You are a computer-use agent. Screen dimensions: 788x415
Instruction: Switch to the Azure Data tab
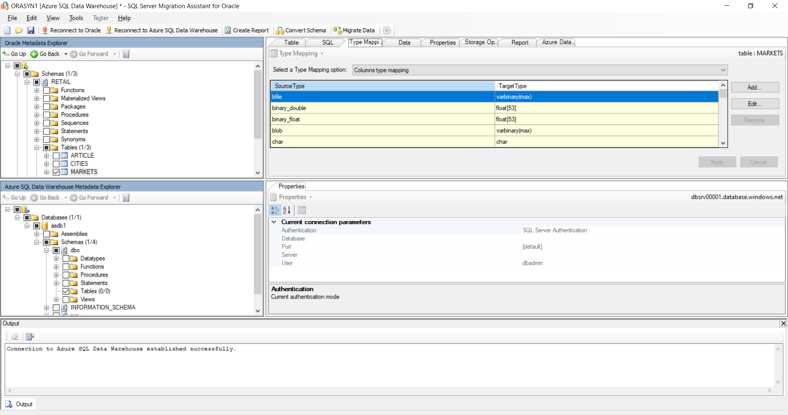click(557, 43)
